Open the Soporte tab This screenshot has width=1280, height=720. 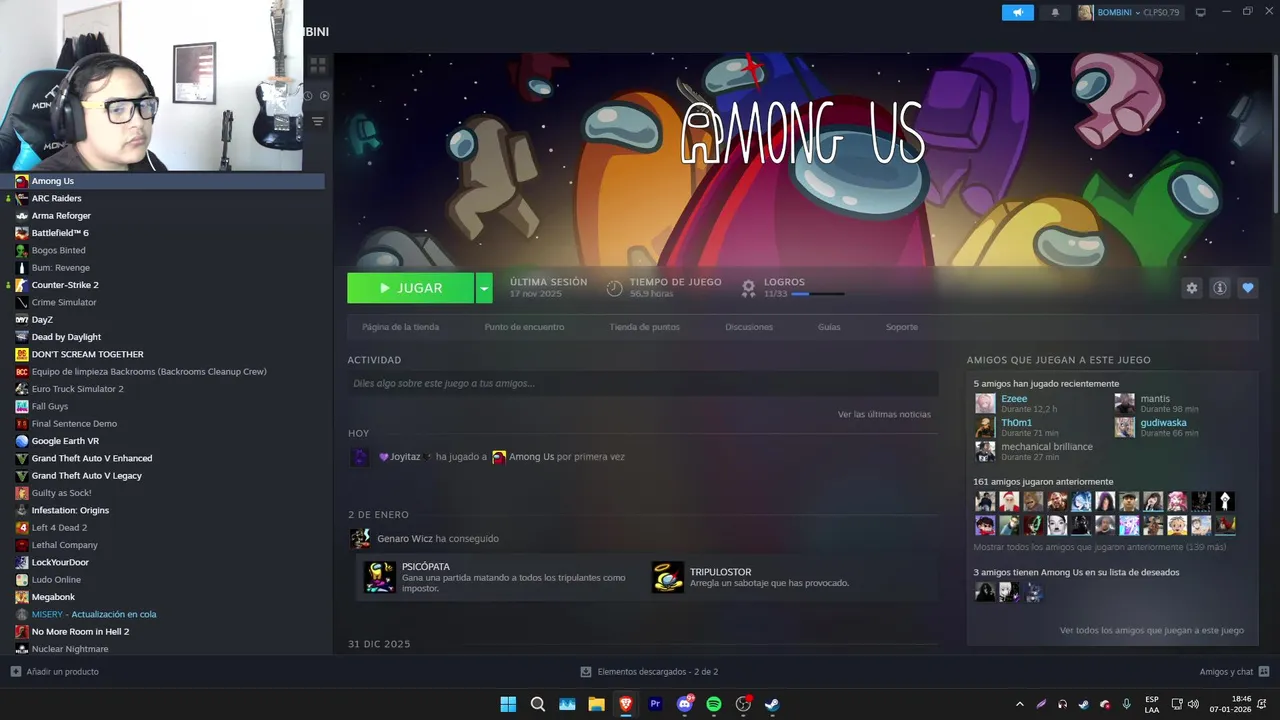click(x=901, y=327)
